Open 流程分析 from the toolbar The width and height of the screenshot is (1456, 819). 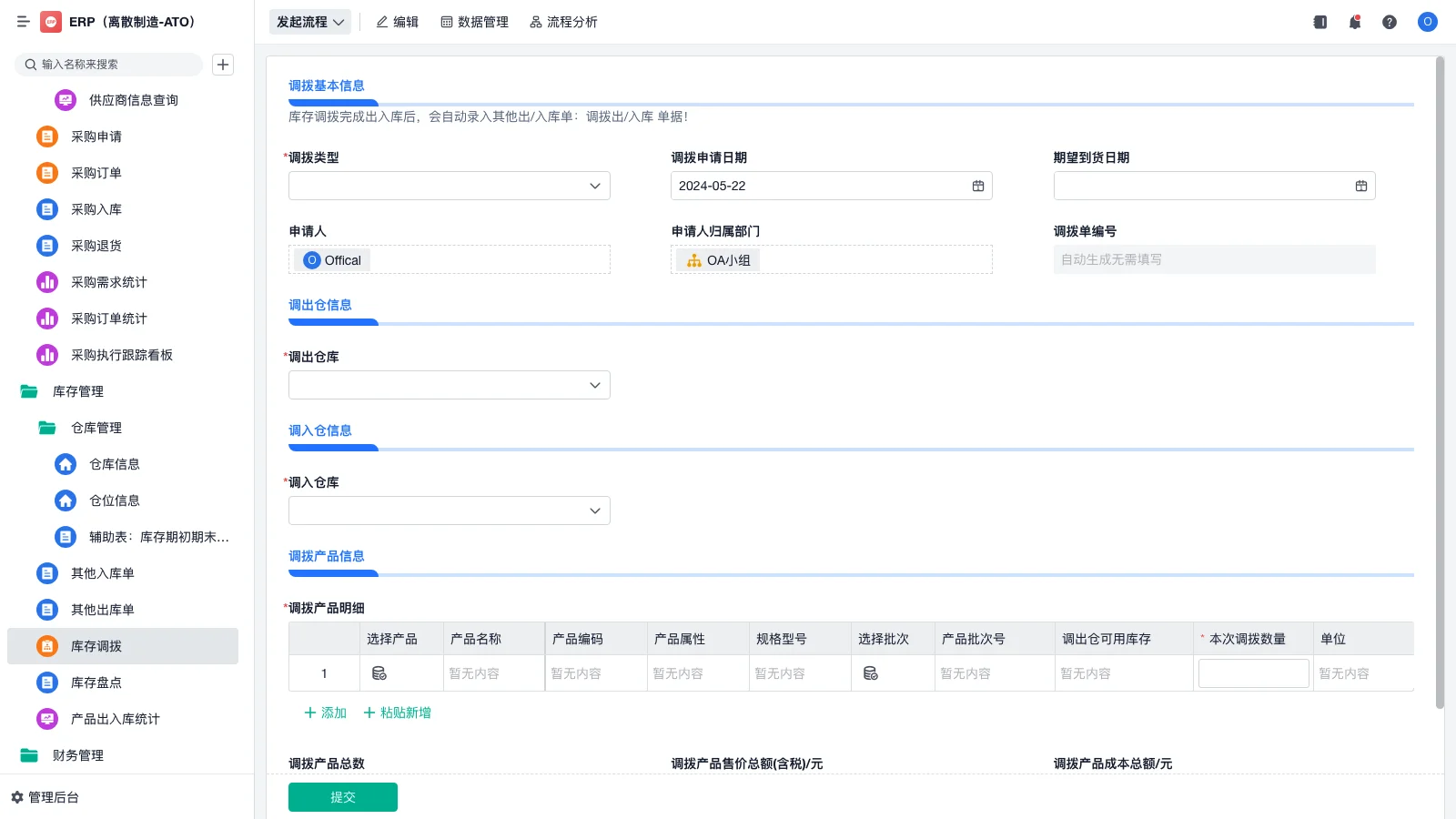pyautogui.click(x=563, y=22)
